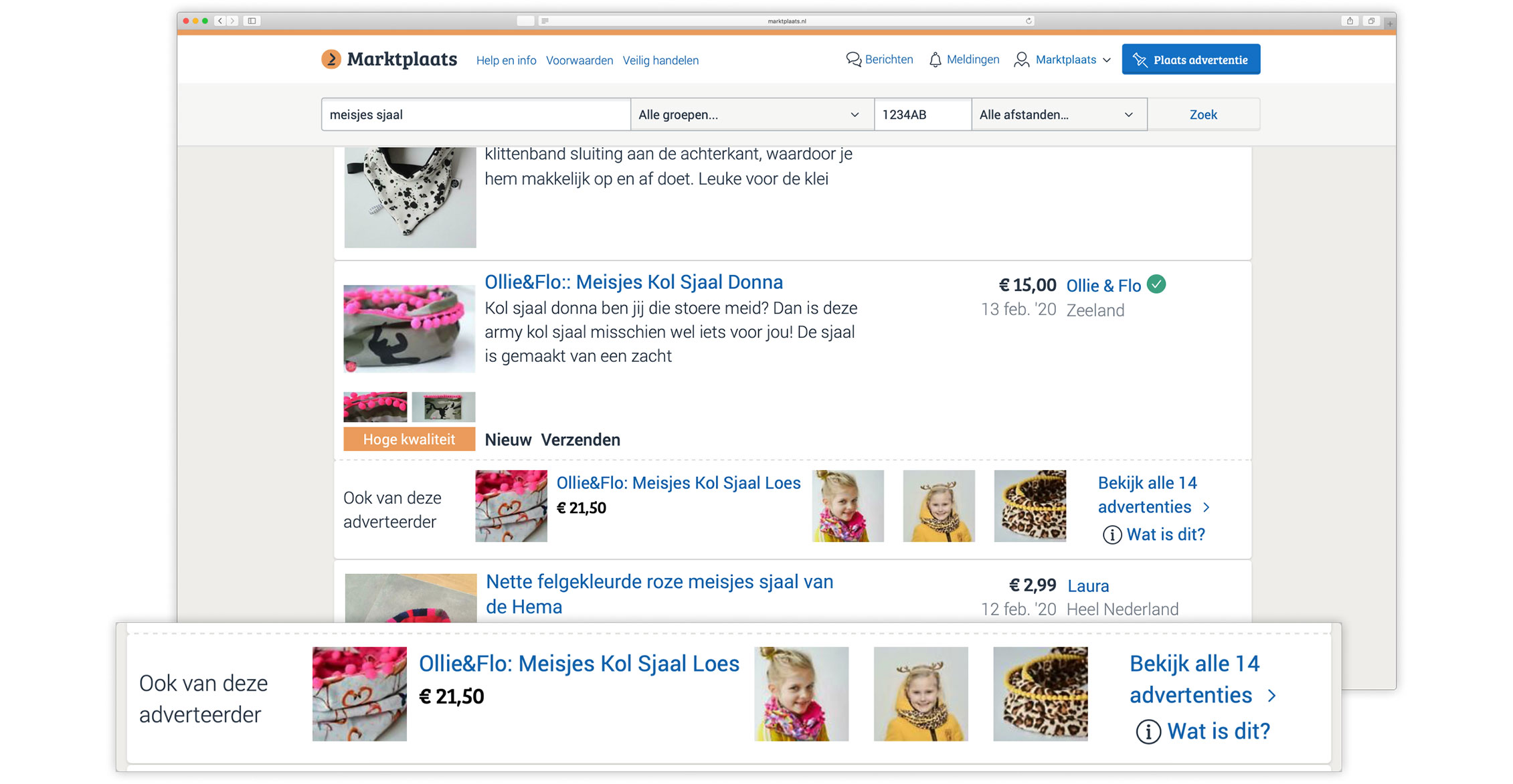
Task: Open the main army kol sjaal photo with pink pompoms
Action: [x=410, y=328]
